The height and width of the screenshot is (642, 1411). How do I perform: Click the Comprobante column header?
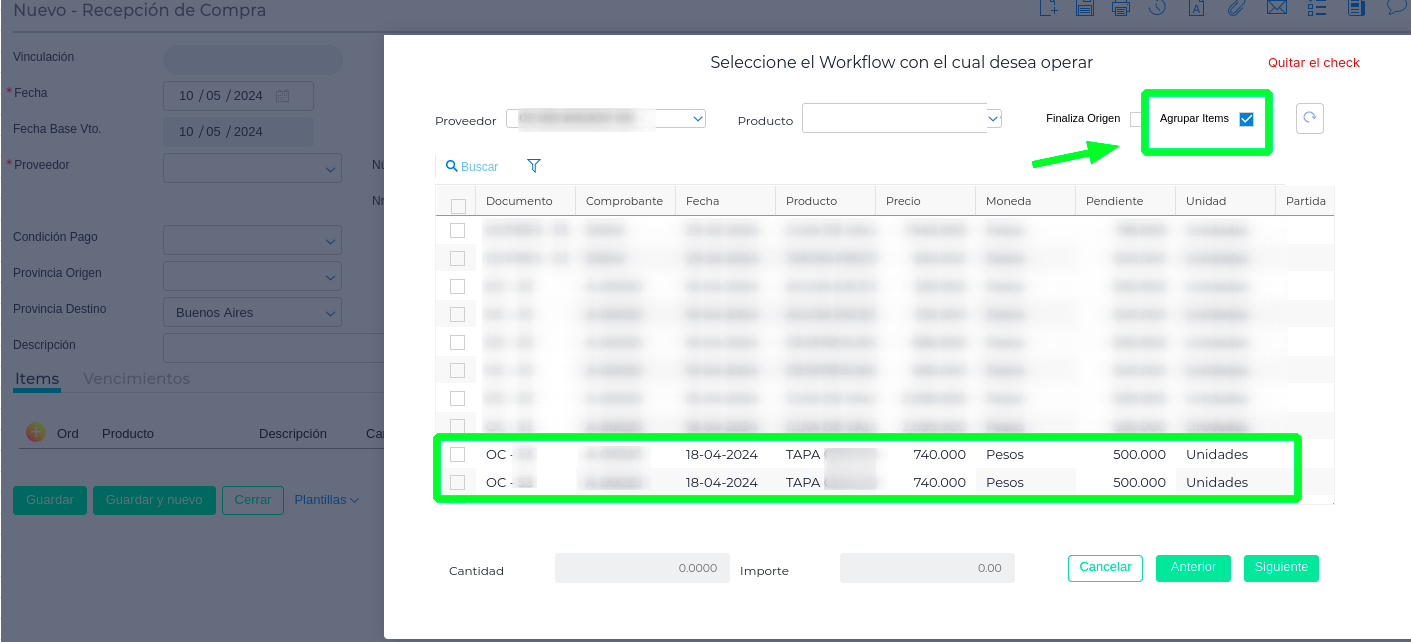[625, 201]
